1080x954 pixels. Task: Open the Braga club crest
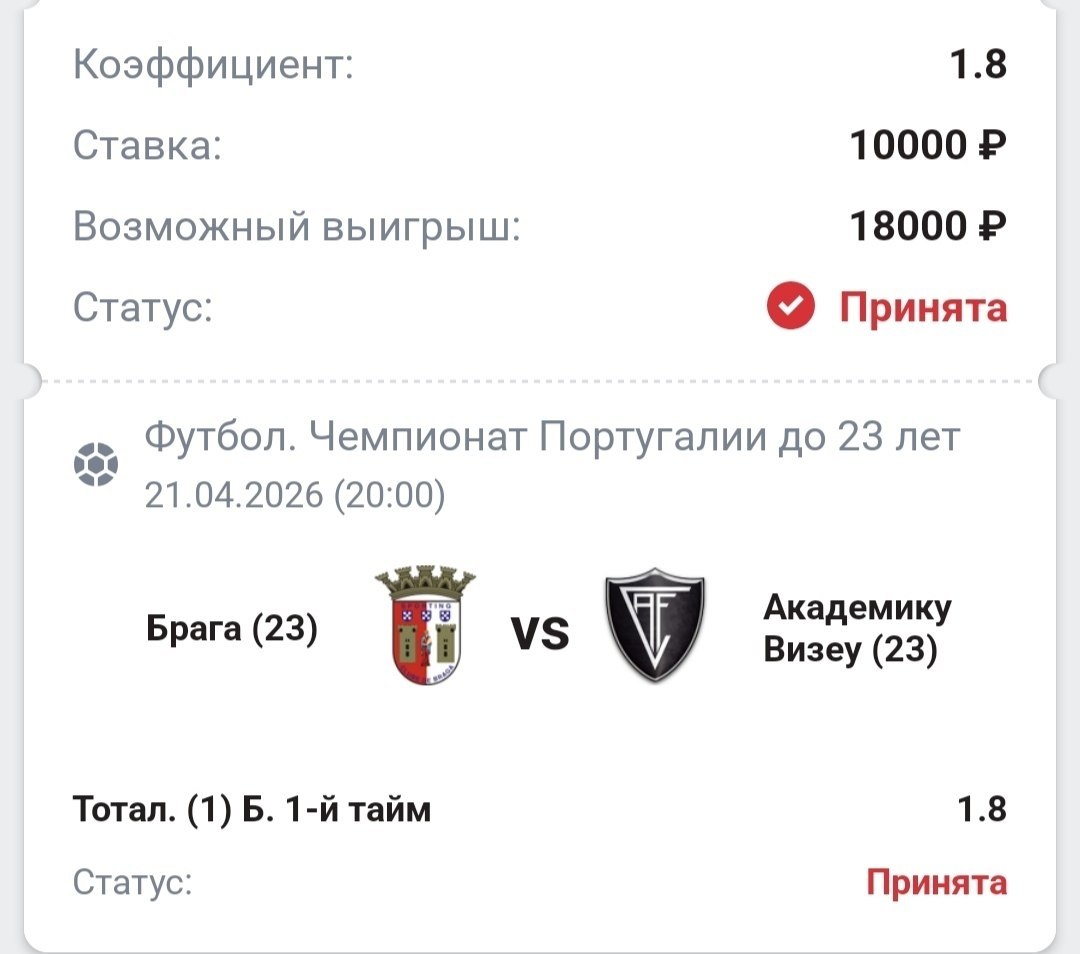[x=424, y=627]
